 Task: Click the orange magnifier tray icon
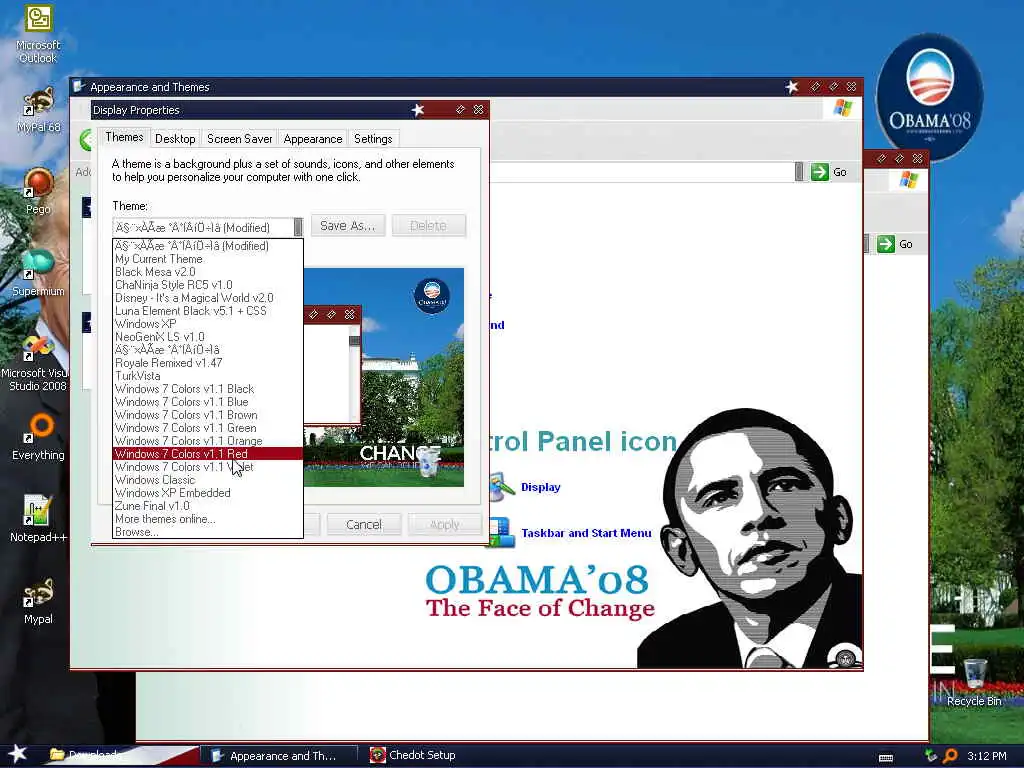click(950, 756)
